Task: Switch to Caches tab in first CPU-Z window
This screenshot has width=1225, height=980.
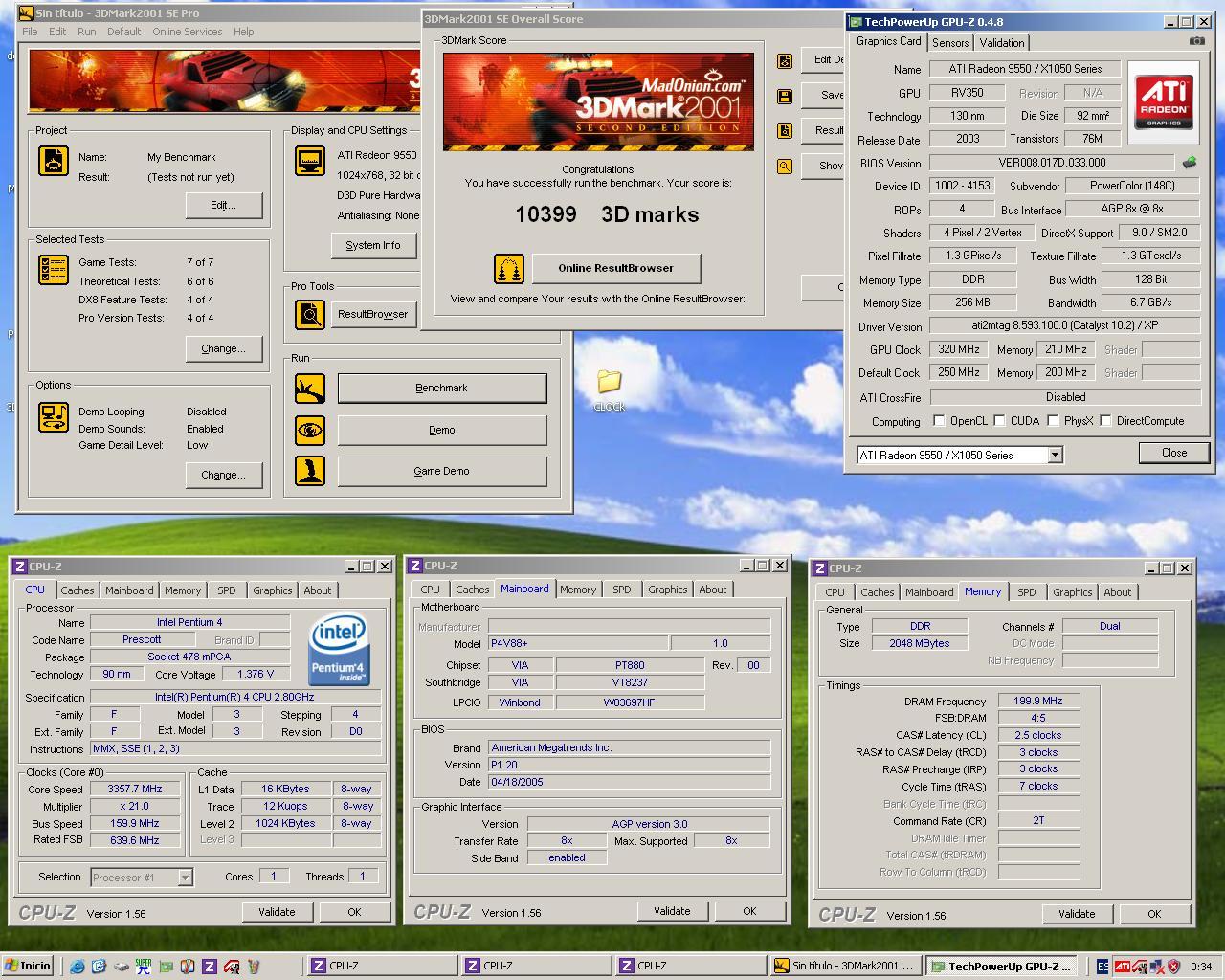Action: tap(78, 590)
